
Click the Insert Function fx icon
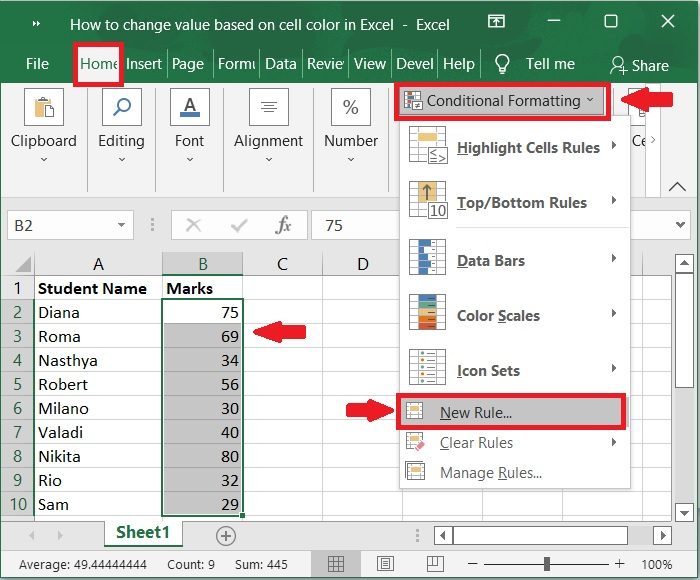tap(283, 225)
